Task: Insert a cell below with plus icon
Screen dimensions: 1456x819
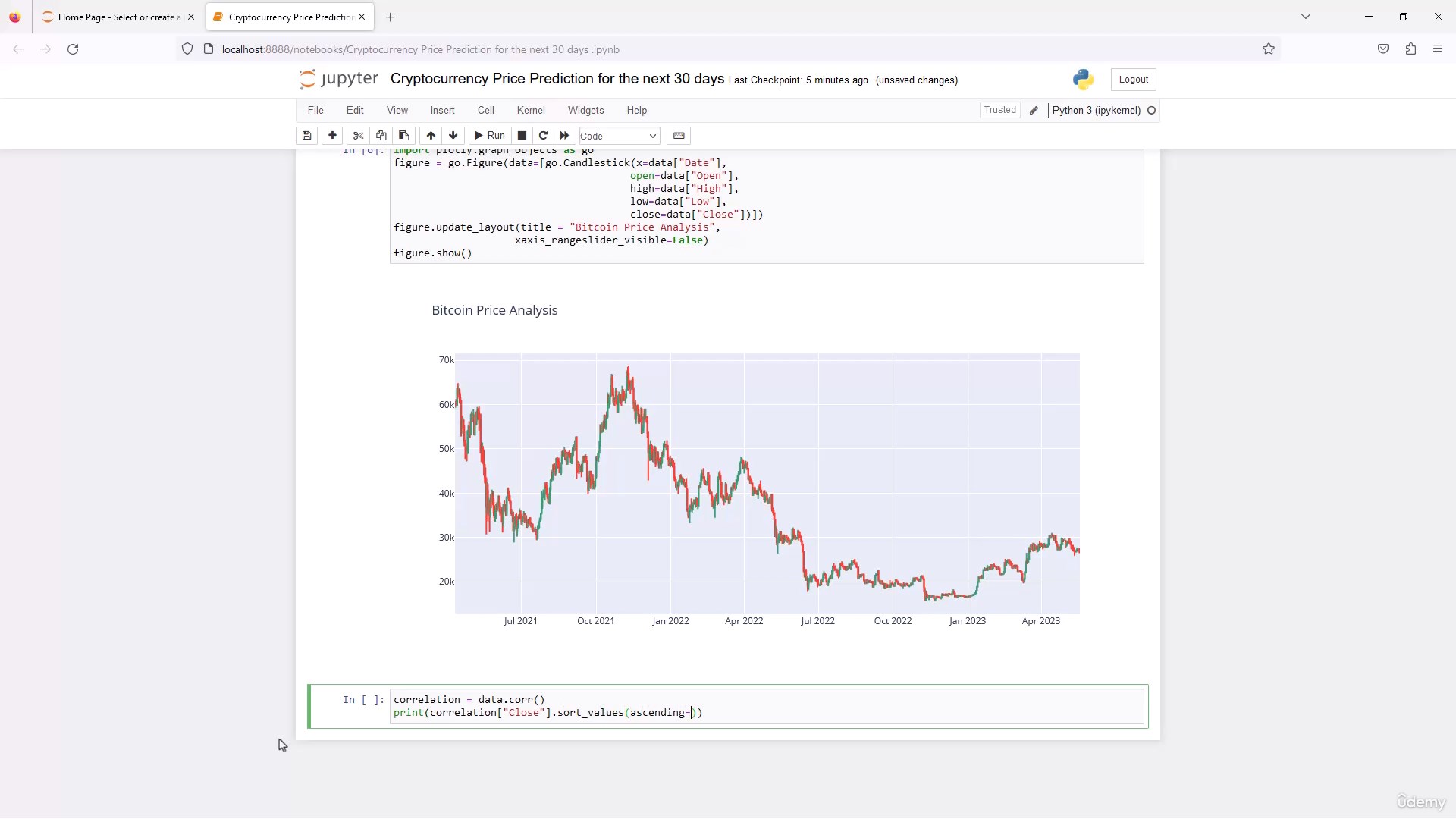Action: pos(332,136)
